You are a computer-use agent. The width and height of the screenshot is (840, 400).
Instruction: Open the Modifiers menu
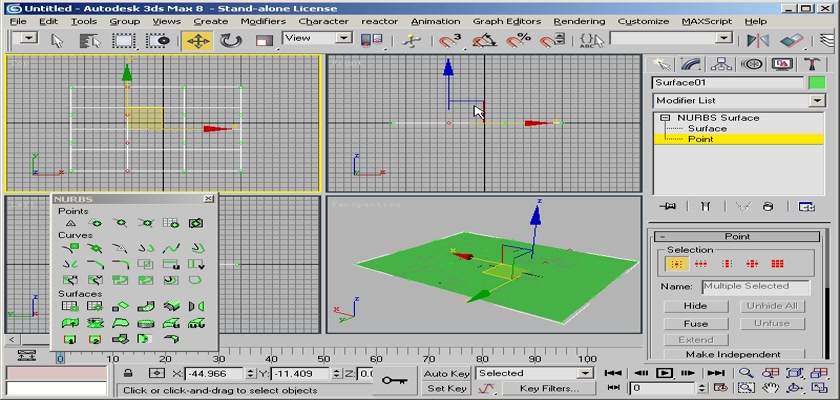tap(263, 21)
